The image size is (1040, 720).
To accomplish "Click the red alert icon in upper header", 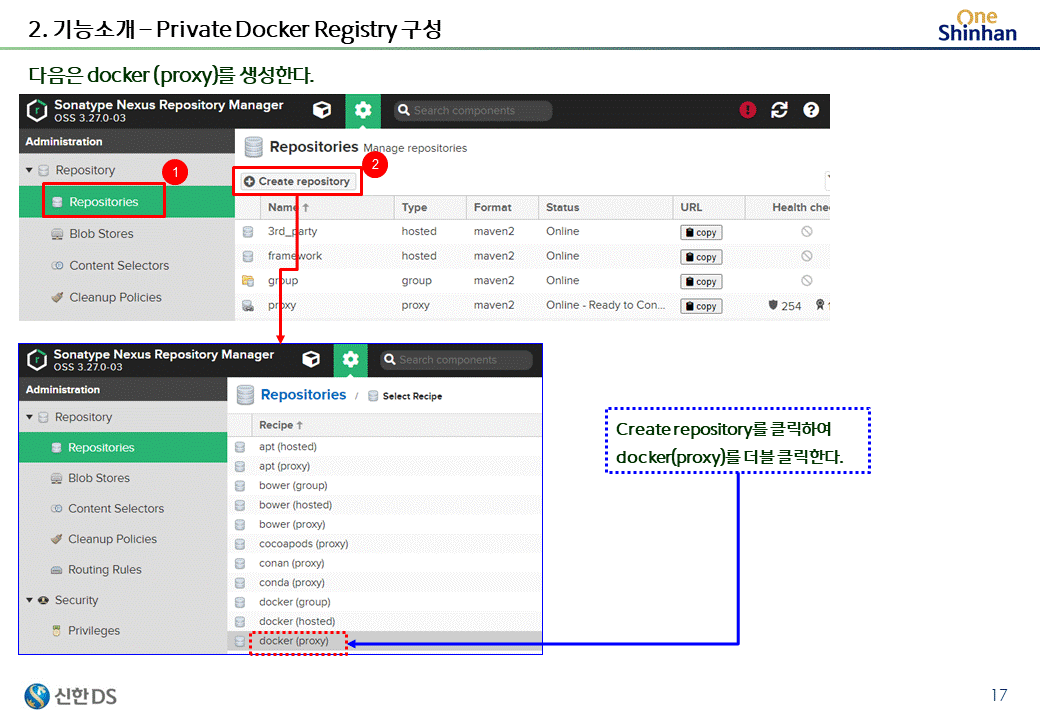I will tap(748, 110).
